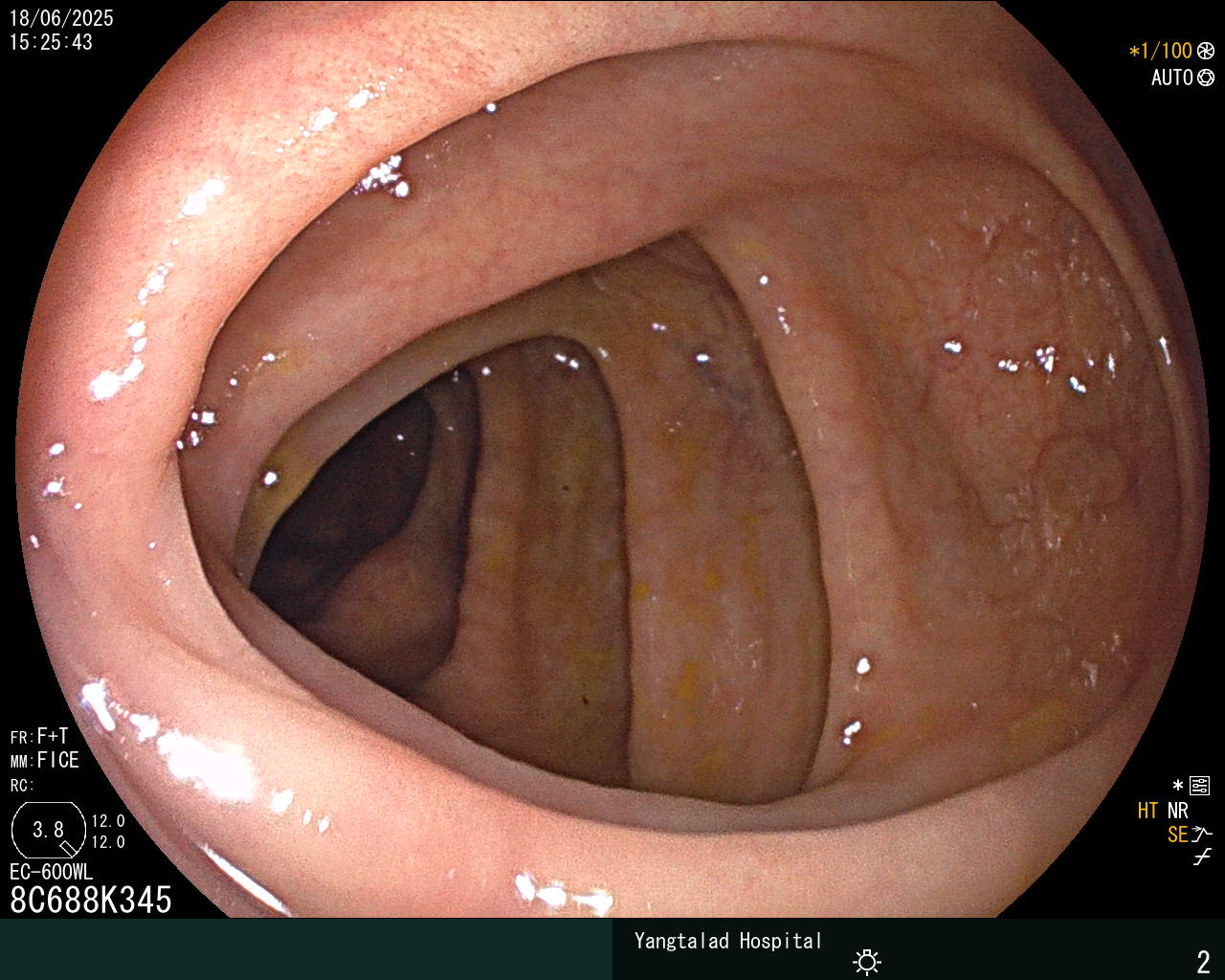Click the asterisk beside the sliders icon
The height and width of the screenshot is (980, 1225).
1178,786
